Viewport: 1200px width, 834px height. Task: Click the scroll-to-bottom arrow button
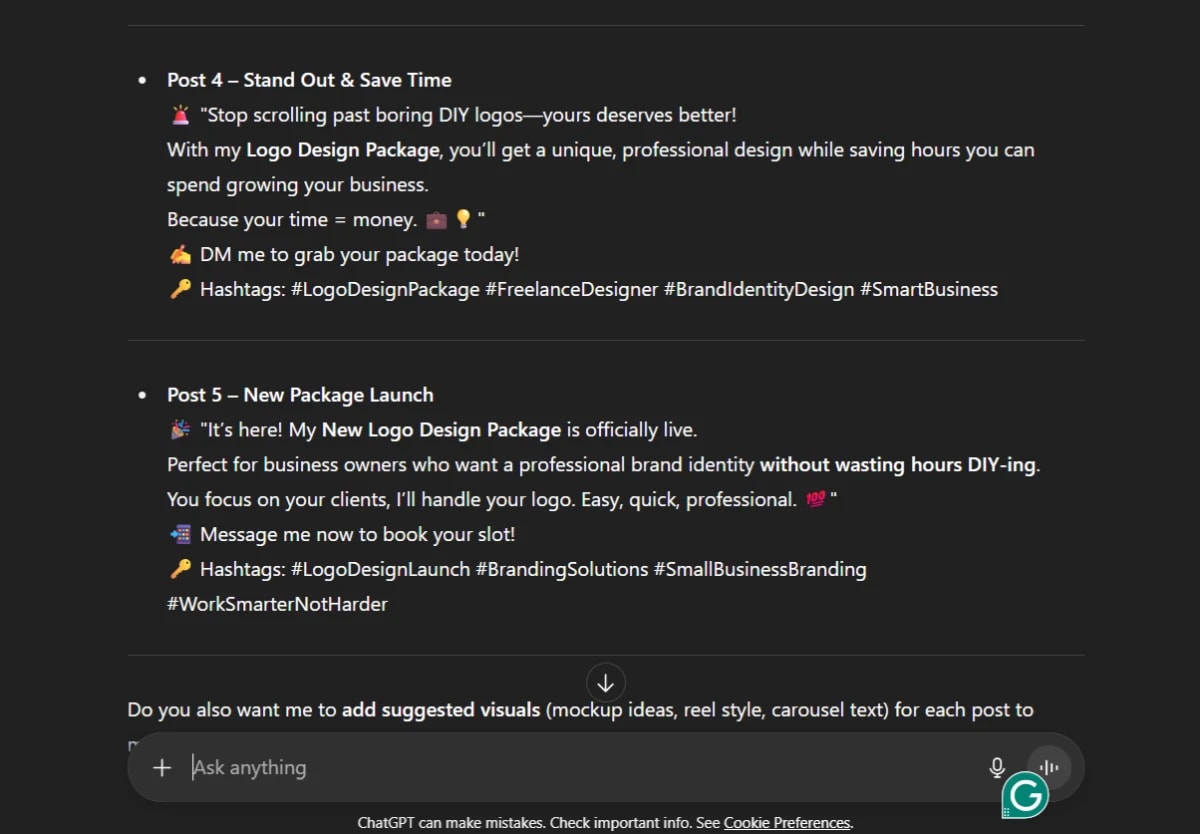click(x=606, y=682)
